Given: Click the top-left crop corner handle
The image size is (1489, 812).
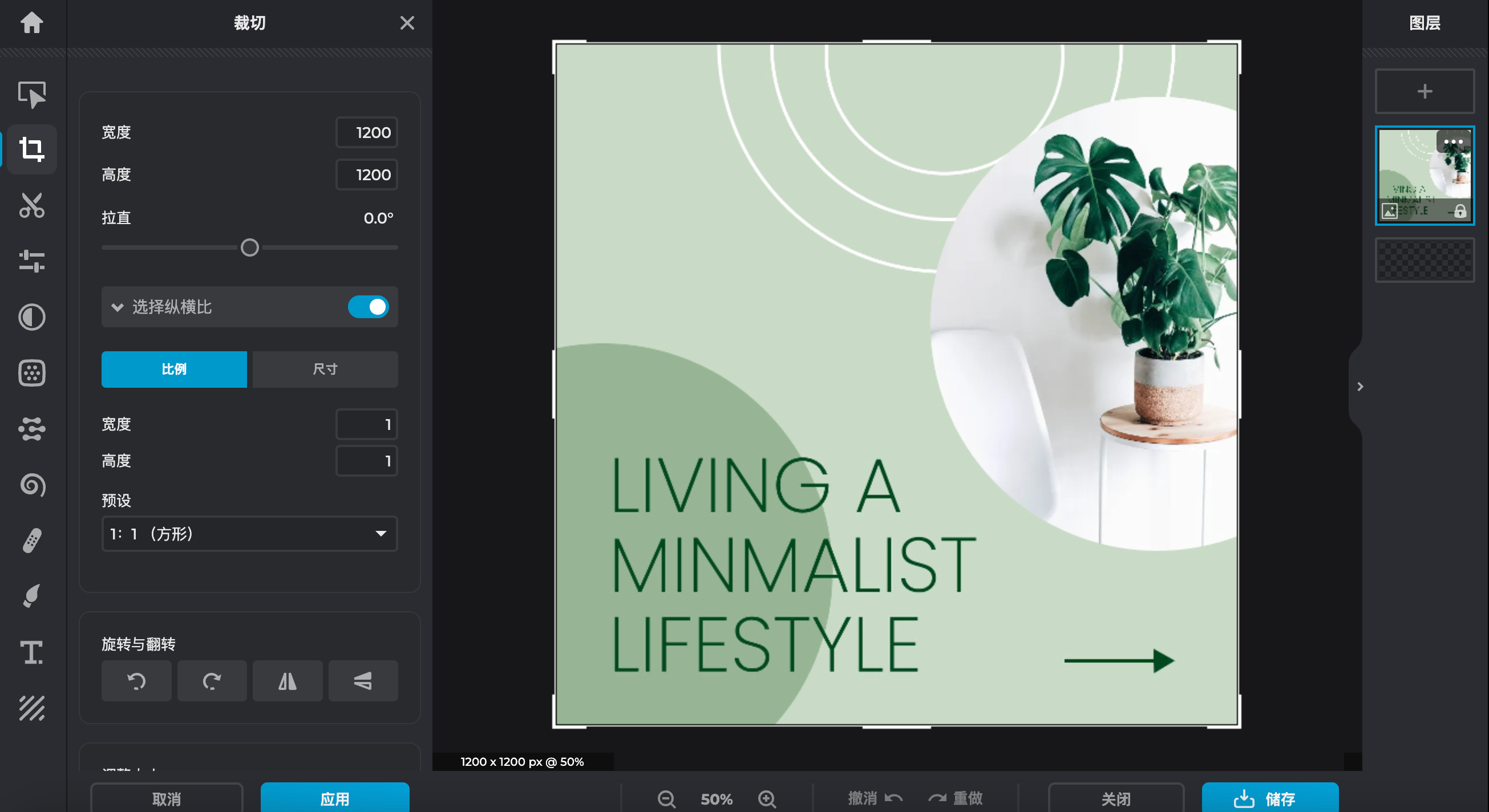Looking at the screenshot, I should pos(555,43).
